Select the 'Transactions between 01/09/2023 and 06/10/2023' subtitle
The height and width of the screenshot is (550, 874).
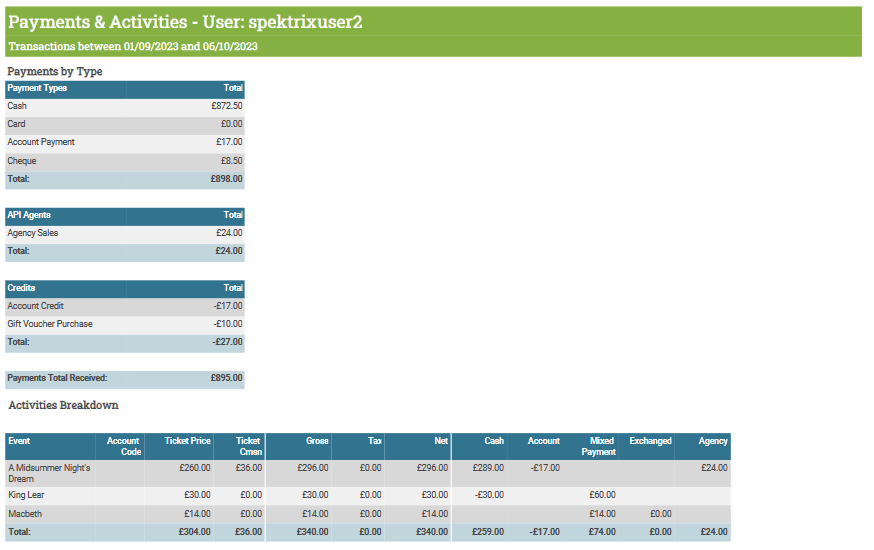[133, 46]
